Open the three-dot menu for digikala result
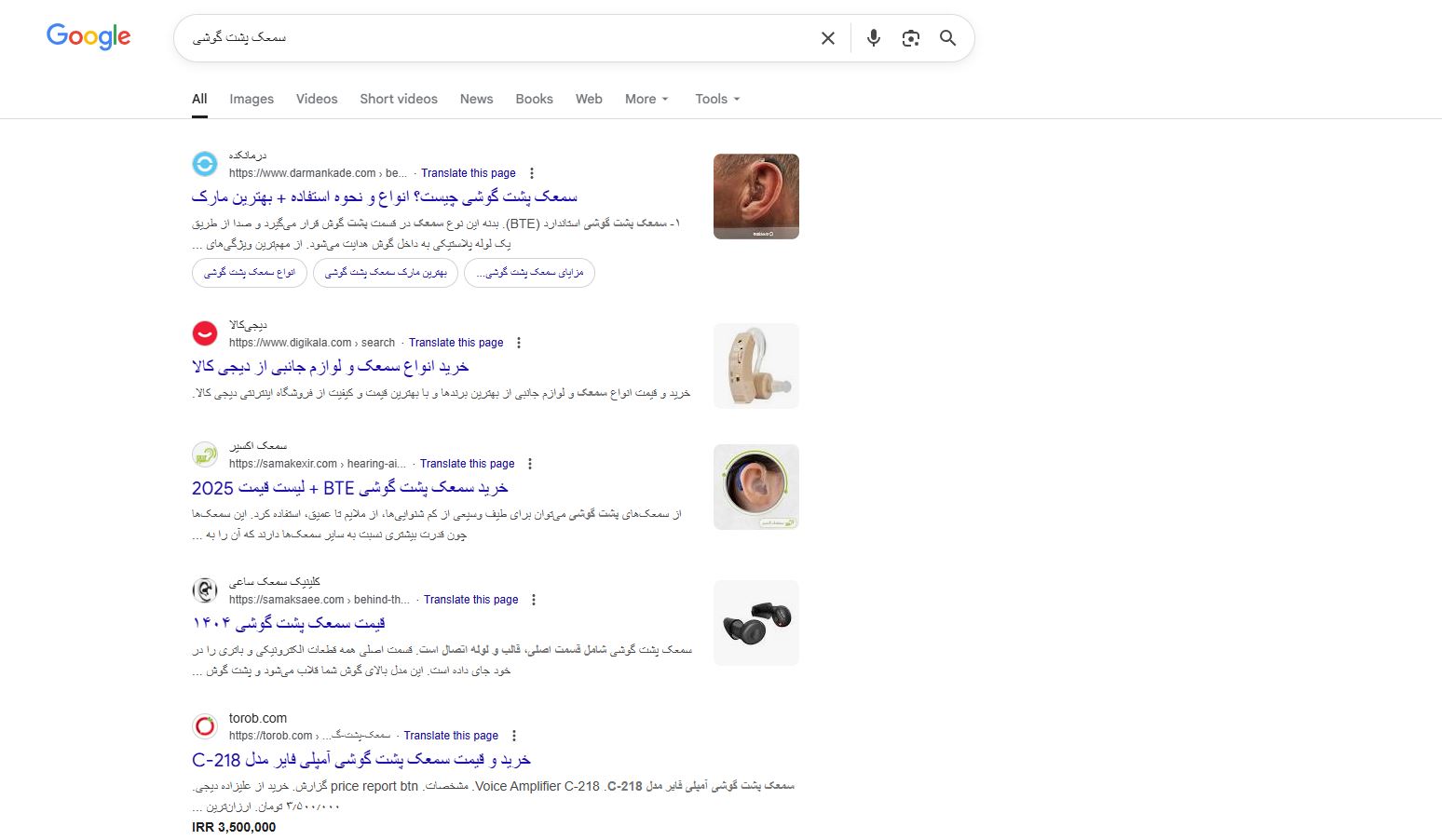Viewport: 1442px width, 840px height. [519, 343]
